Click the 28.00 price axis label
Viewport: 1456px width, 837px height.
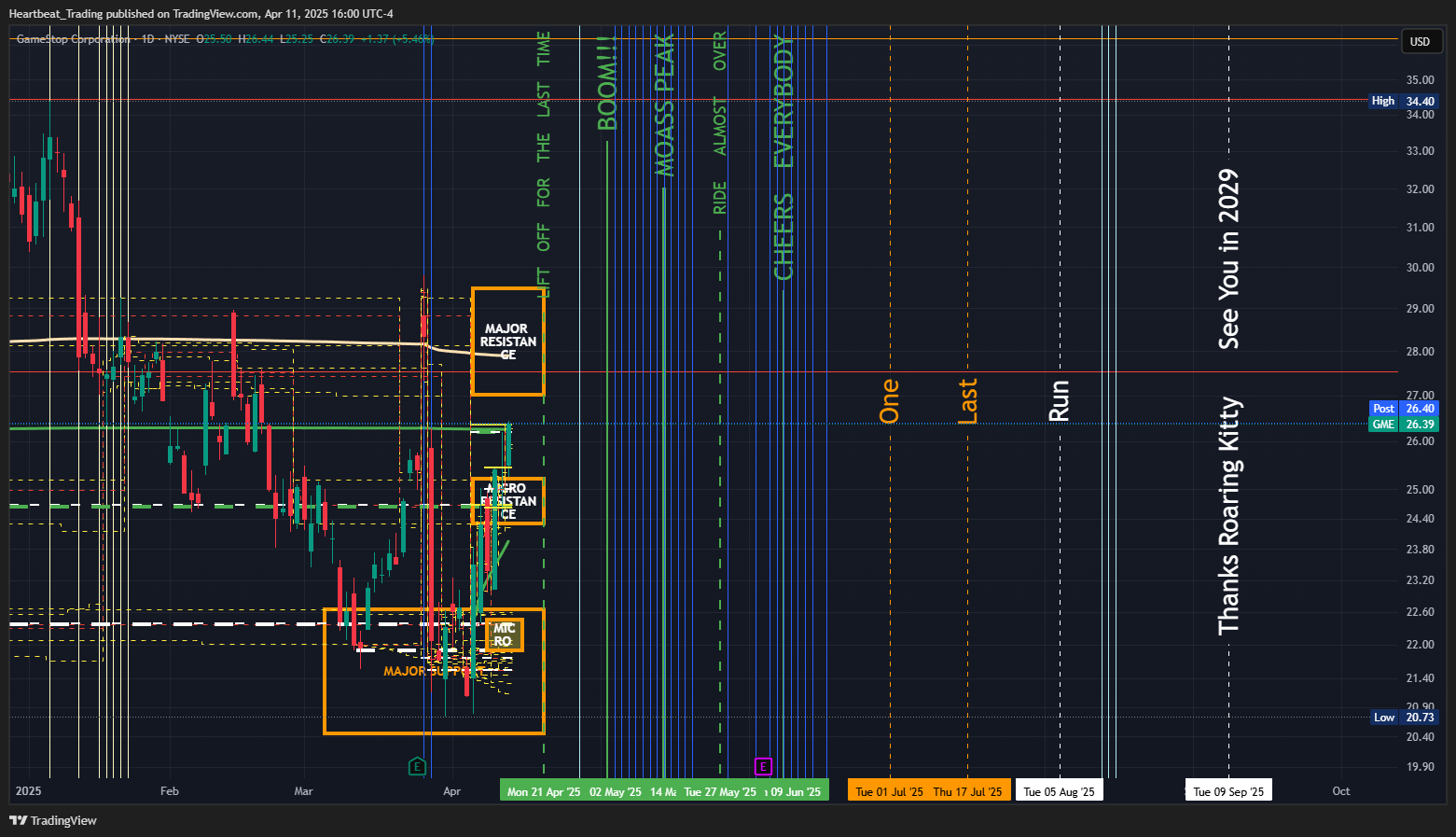pos(1420,352)
